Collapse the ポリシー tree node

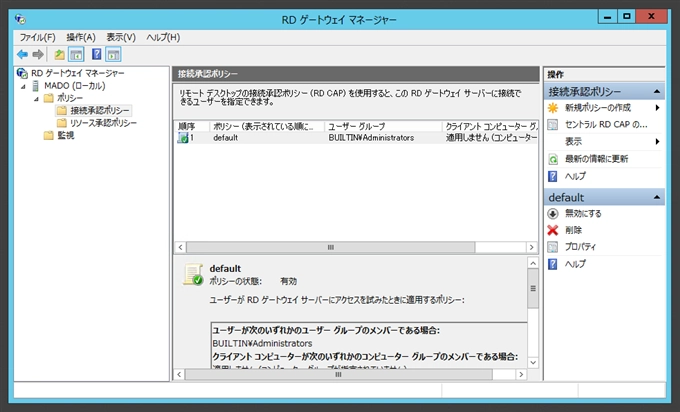pyautogui.click(x=36, y=99)
